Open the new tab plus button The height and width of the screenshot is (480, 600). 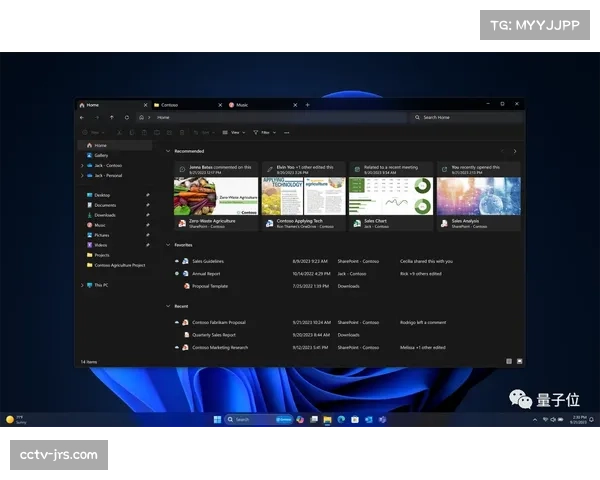308,104
